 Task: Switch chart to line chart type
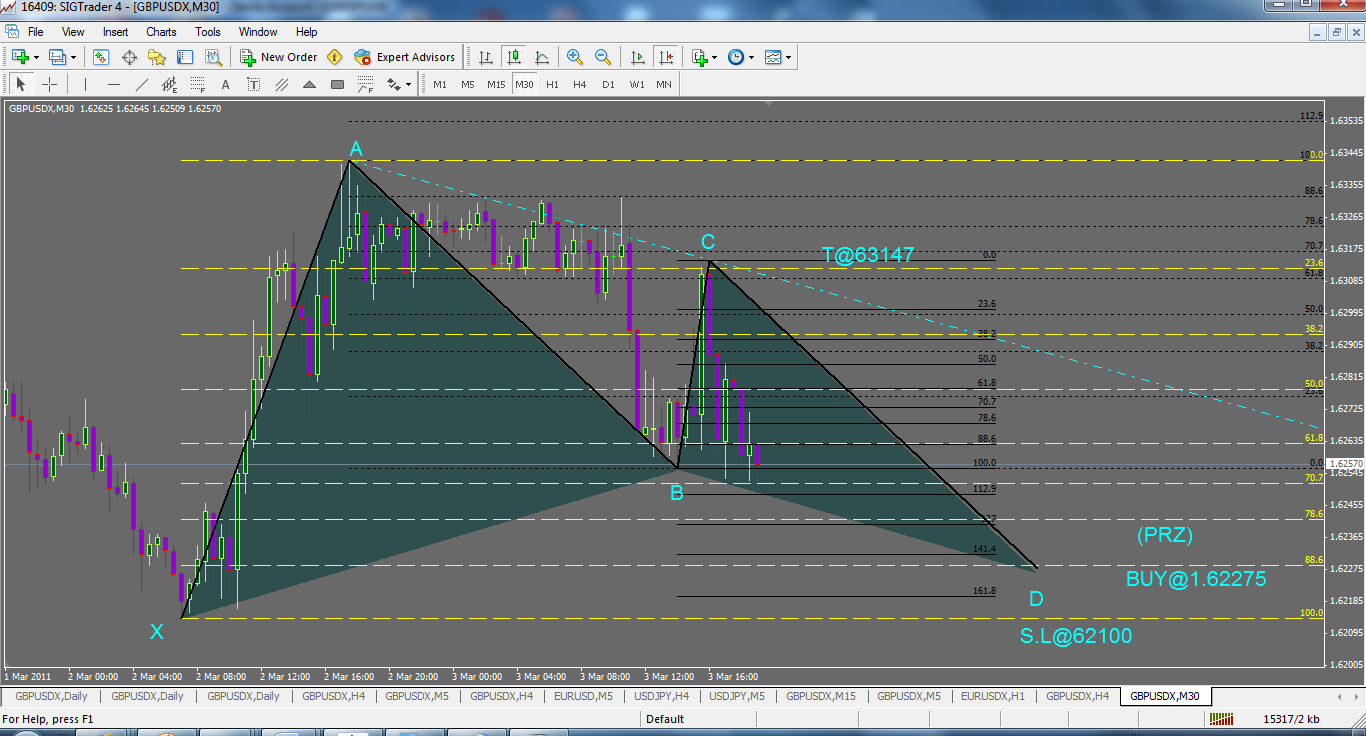coord(542,57)
